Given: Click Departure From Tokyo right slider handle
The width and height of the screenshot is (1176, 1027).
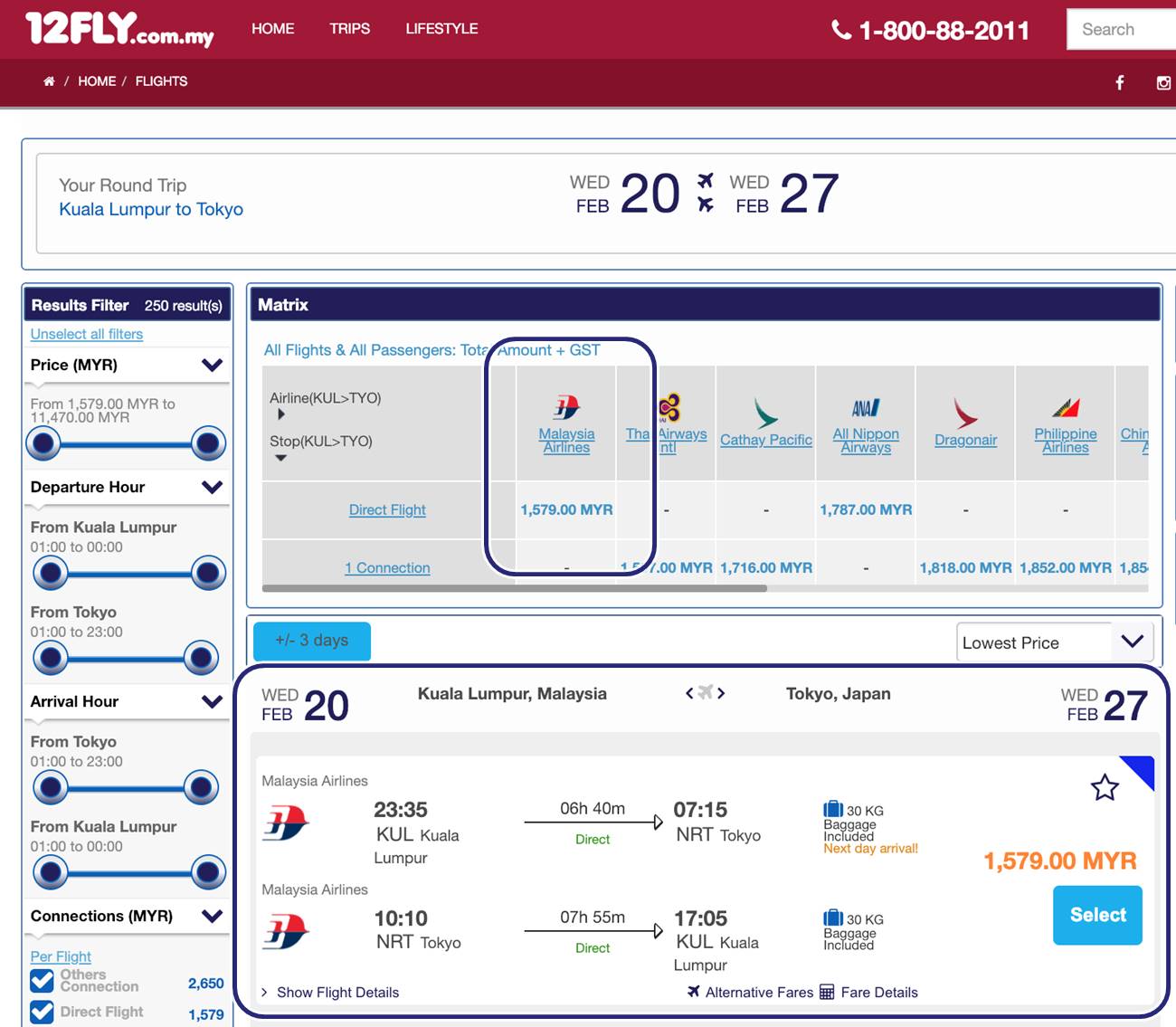Looking at the screenshot, I should tap(201, 658).
